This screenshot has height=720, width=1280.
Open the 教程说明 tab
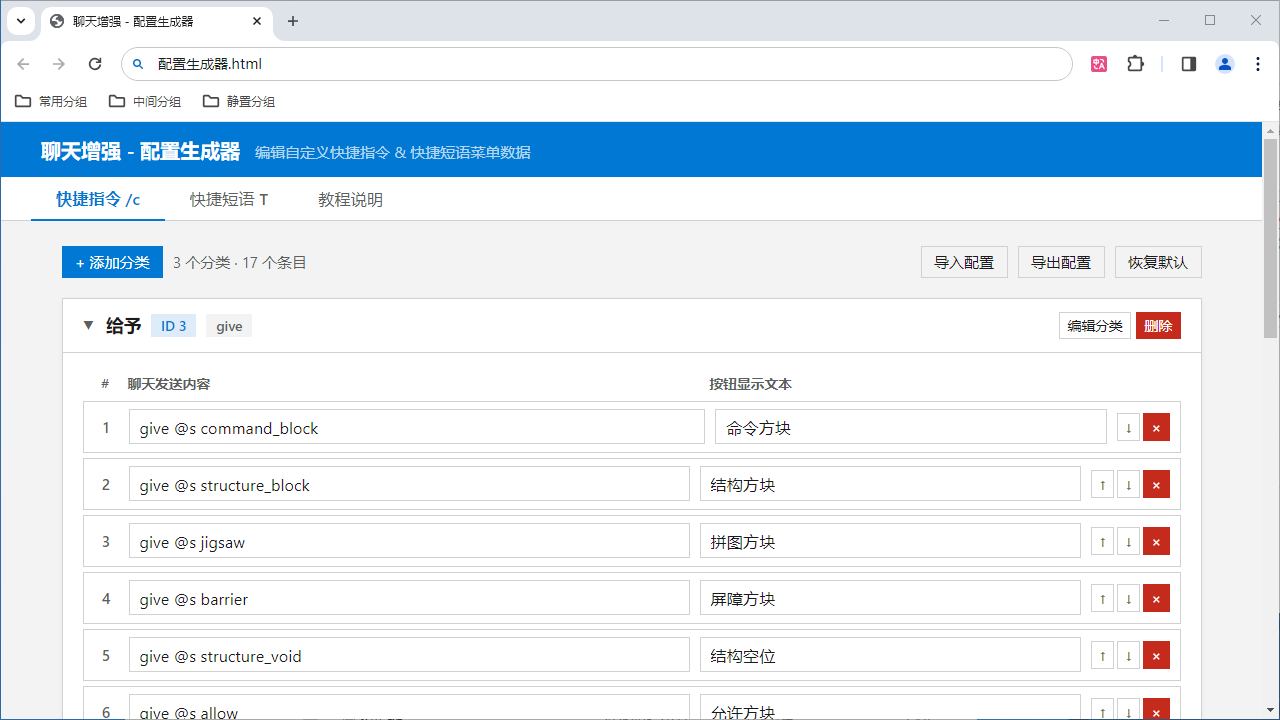(x=350, y=199)
